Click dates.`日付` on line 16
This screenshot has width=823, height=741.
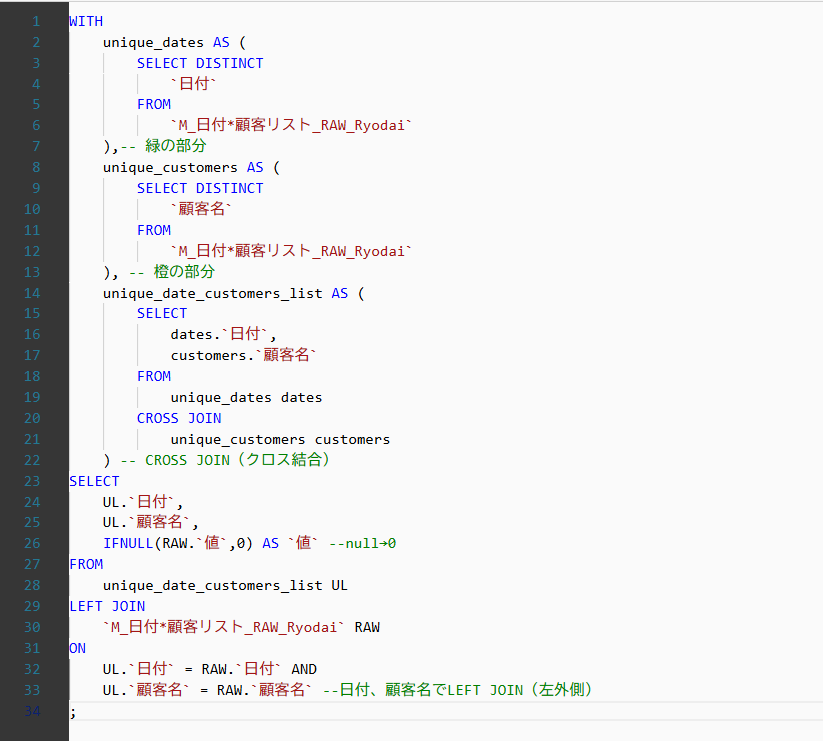coord(219,334)
